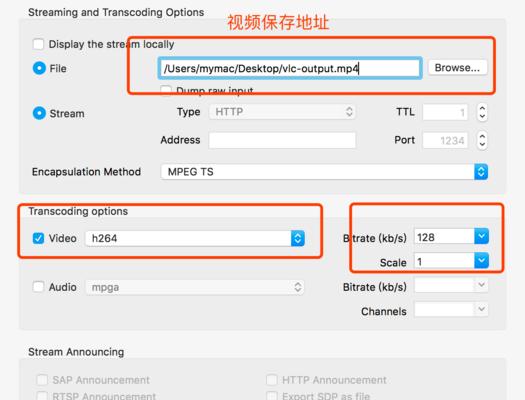
Task: Enable the Audio transcoding checkbox
Action: [x=38, y=287]
